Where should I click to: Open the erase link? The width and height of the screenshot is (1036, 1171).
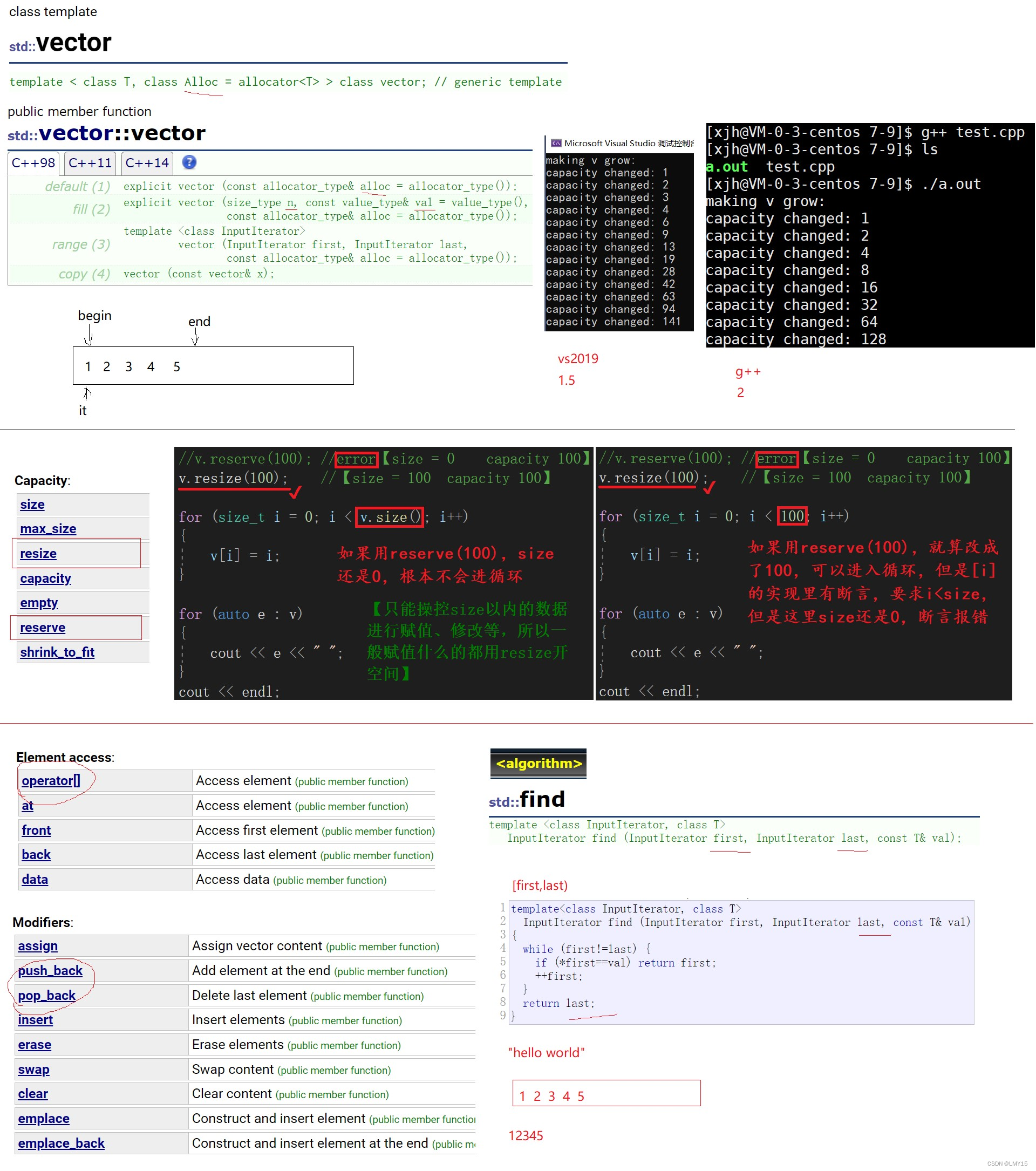[35, 1044]
